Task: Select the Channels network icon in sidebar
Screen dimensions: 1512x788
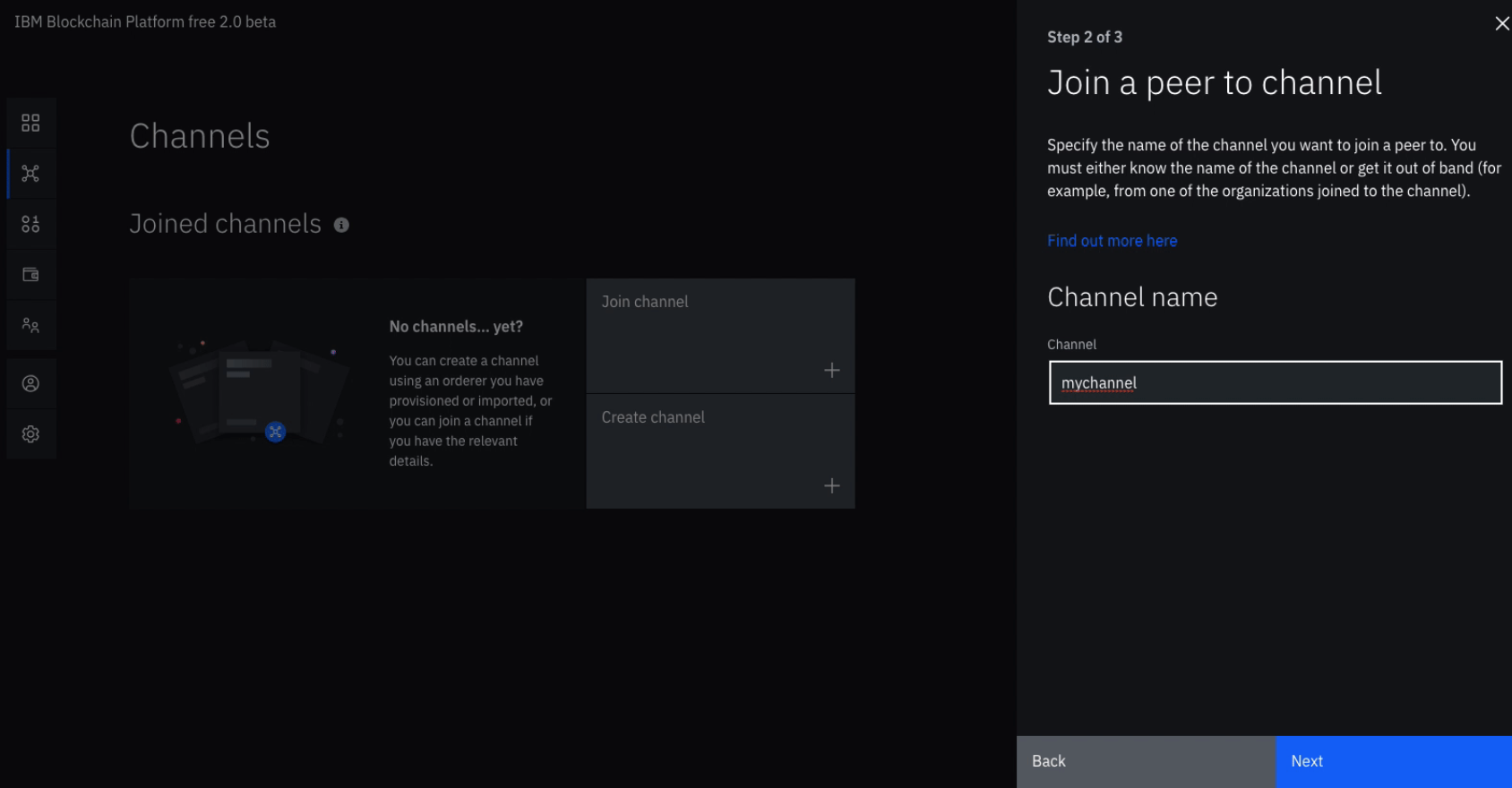Action: click(x=30, y=173)
